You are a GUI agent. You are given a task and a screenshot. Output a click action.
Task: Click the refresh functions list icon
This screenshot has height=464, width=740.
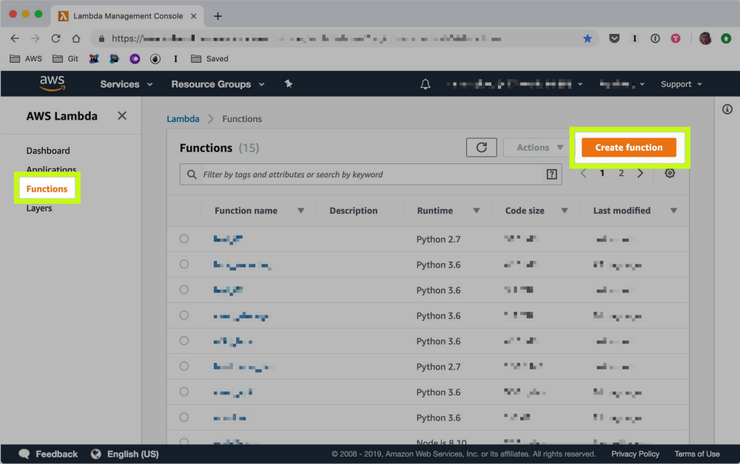[481, 147]
